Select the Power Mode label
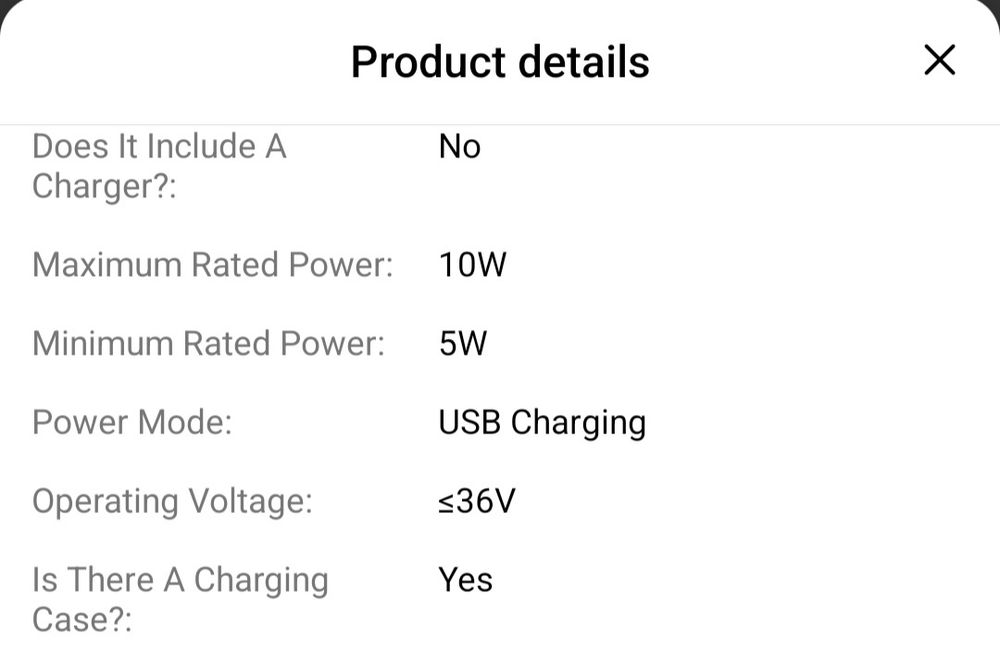 132,422
